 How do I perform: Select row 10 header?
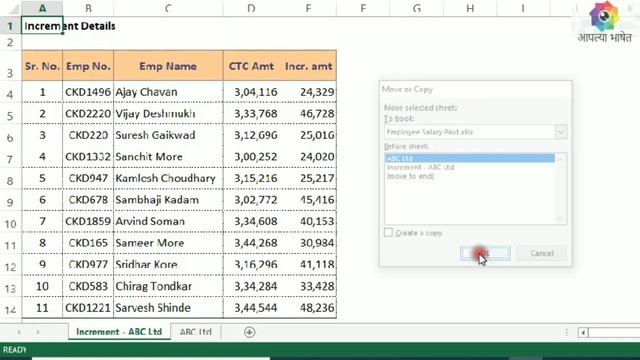[10, 223]
